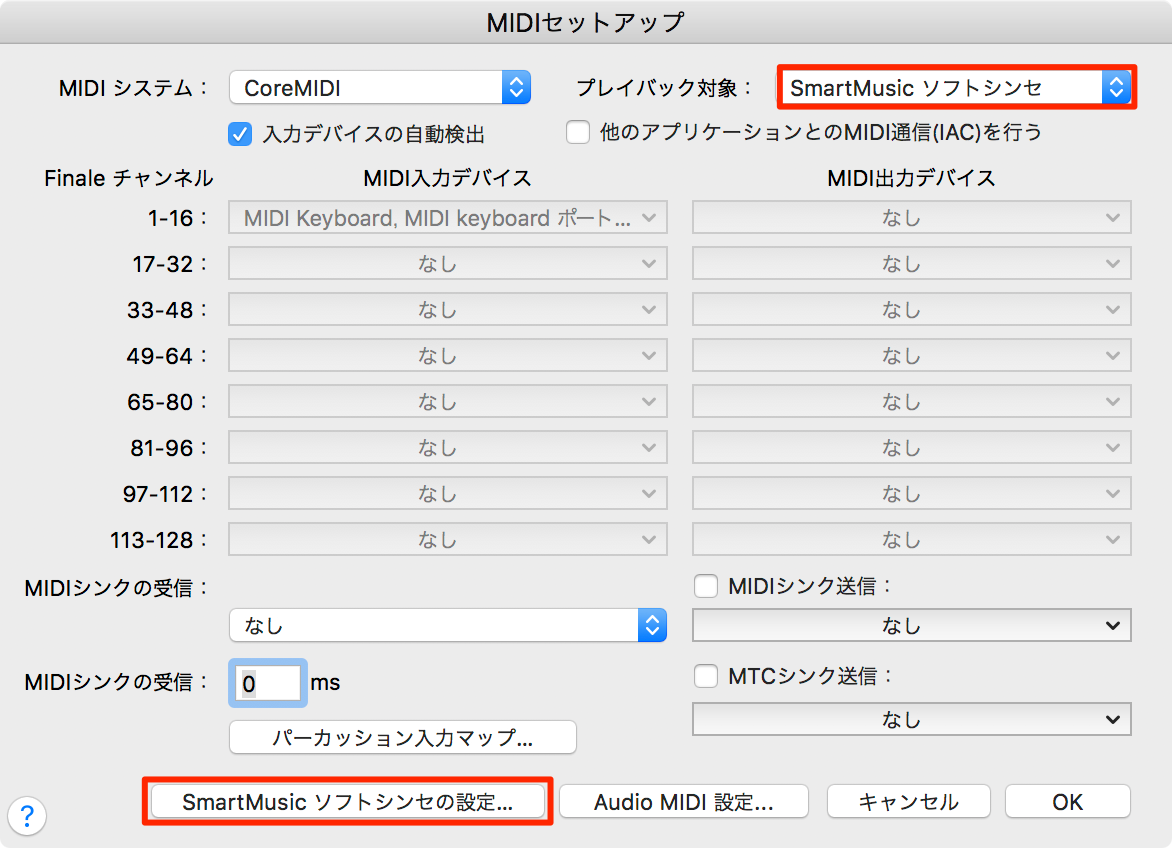Open MIDI input device dropdown for channels 113-128

pyautogui.click(x=448, y=539)
